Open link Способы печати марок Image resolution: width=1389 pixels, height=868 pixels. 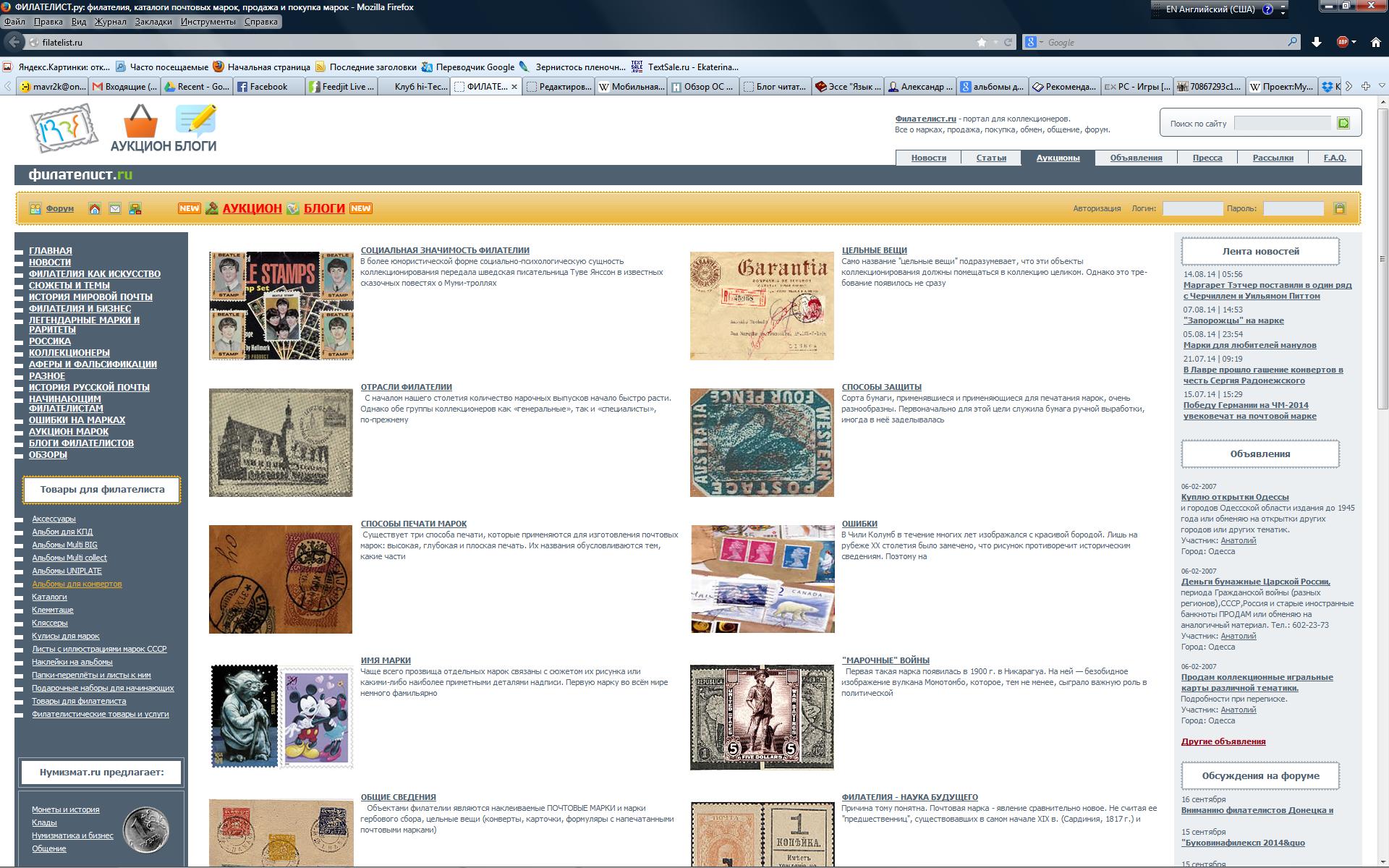414,524
